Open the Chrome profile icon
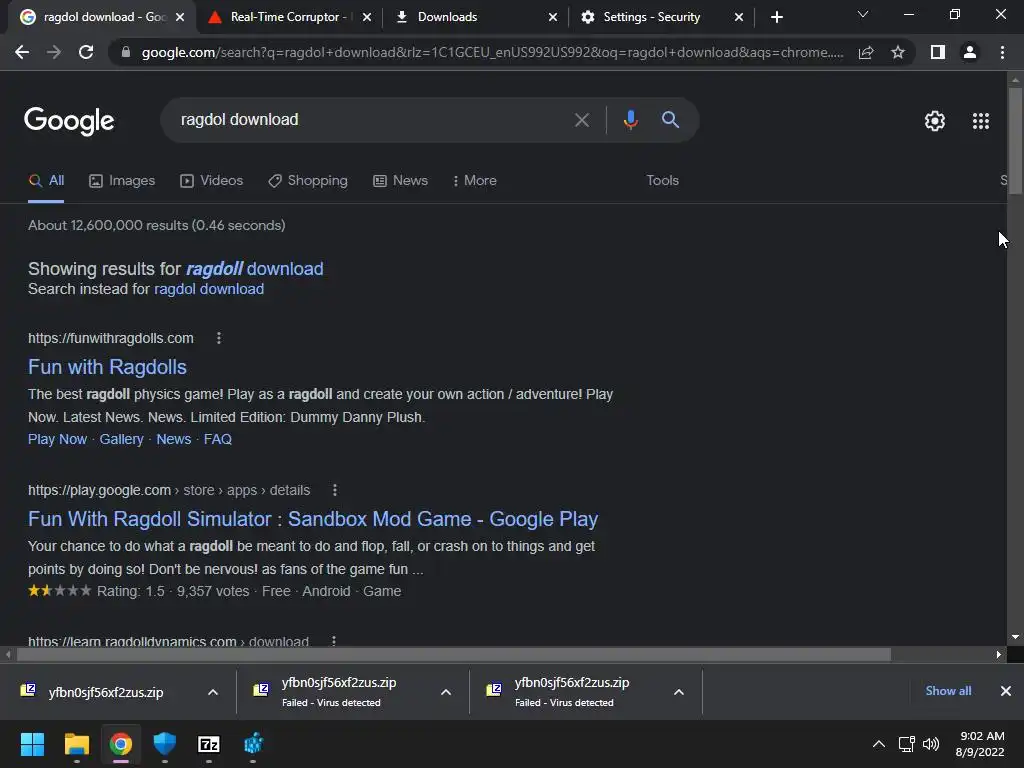 tap(970, 52)
